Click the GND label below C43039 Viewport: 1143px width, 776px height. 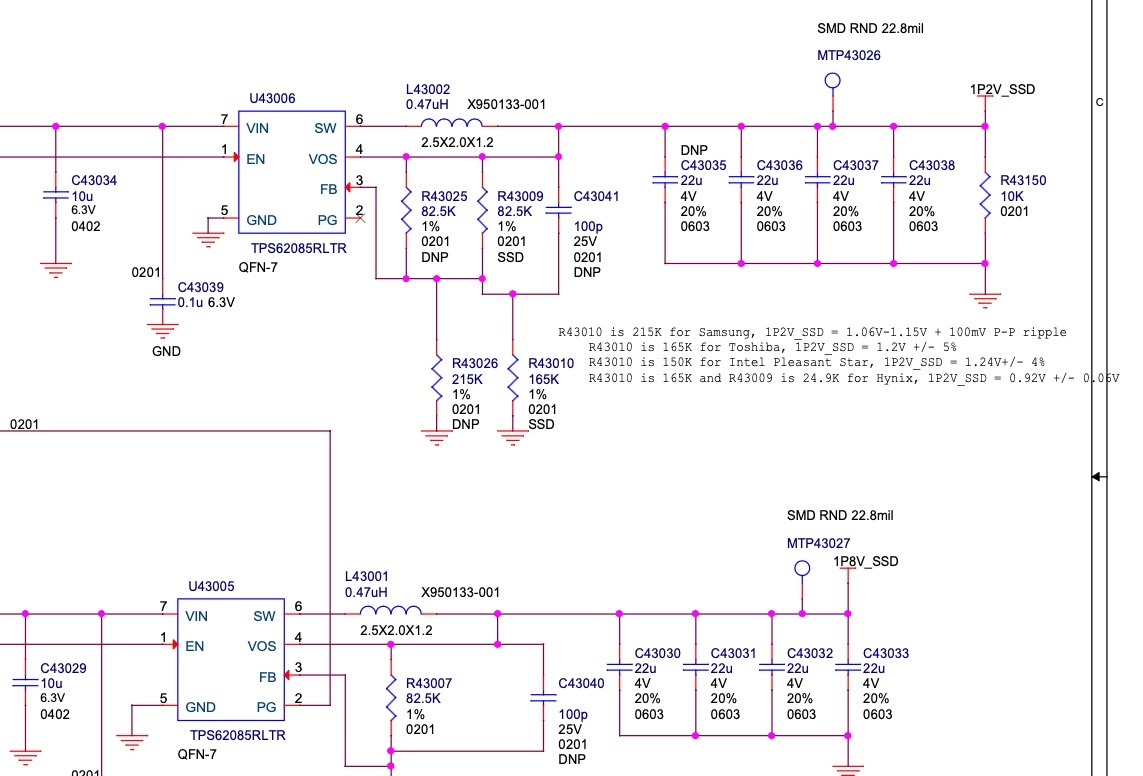tap(166, 351)
